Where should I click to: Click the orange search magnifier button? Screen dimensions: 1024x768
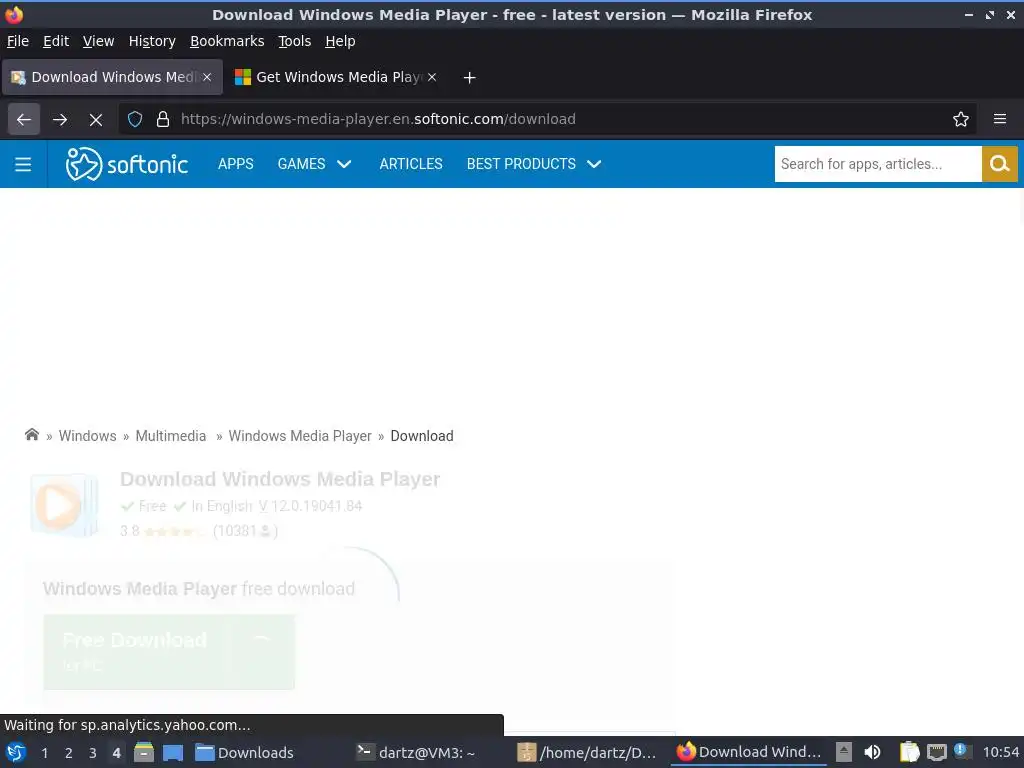click(x=999, y=164)
